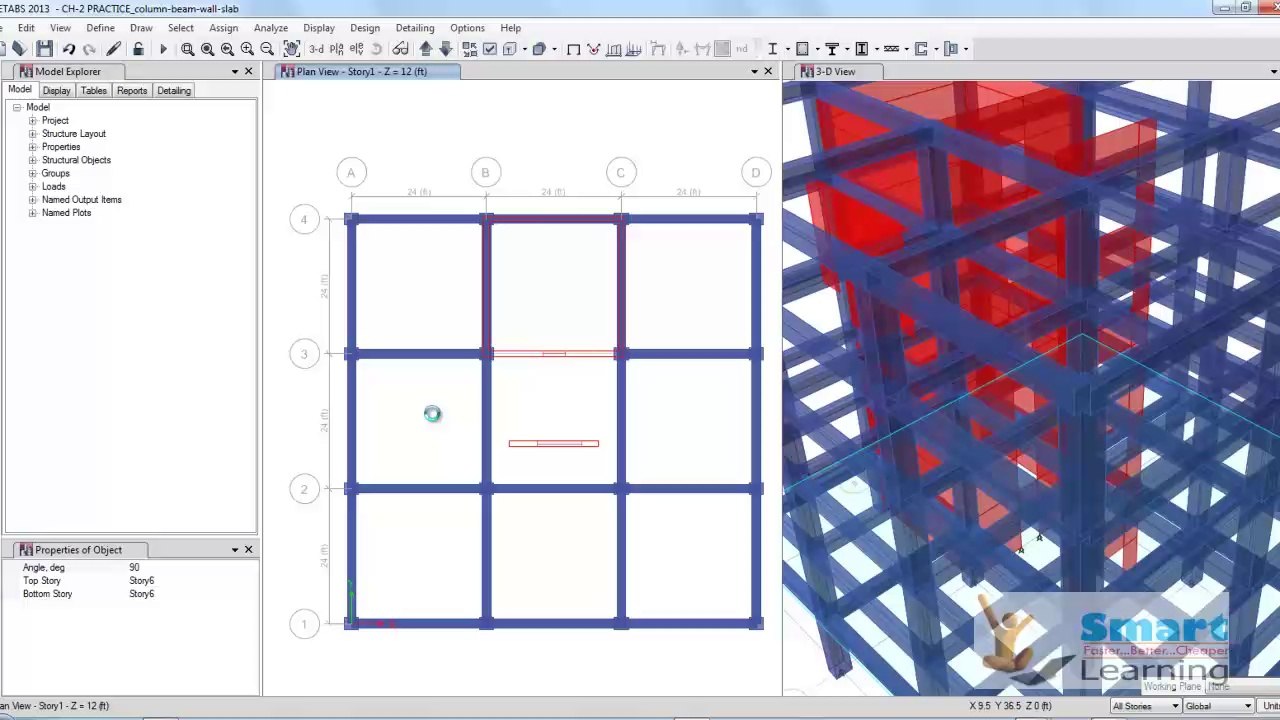Expand the Project tree node
Image resolution: width=1280 pixels, height=720 pixels.
coord(32,121)
